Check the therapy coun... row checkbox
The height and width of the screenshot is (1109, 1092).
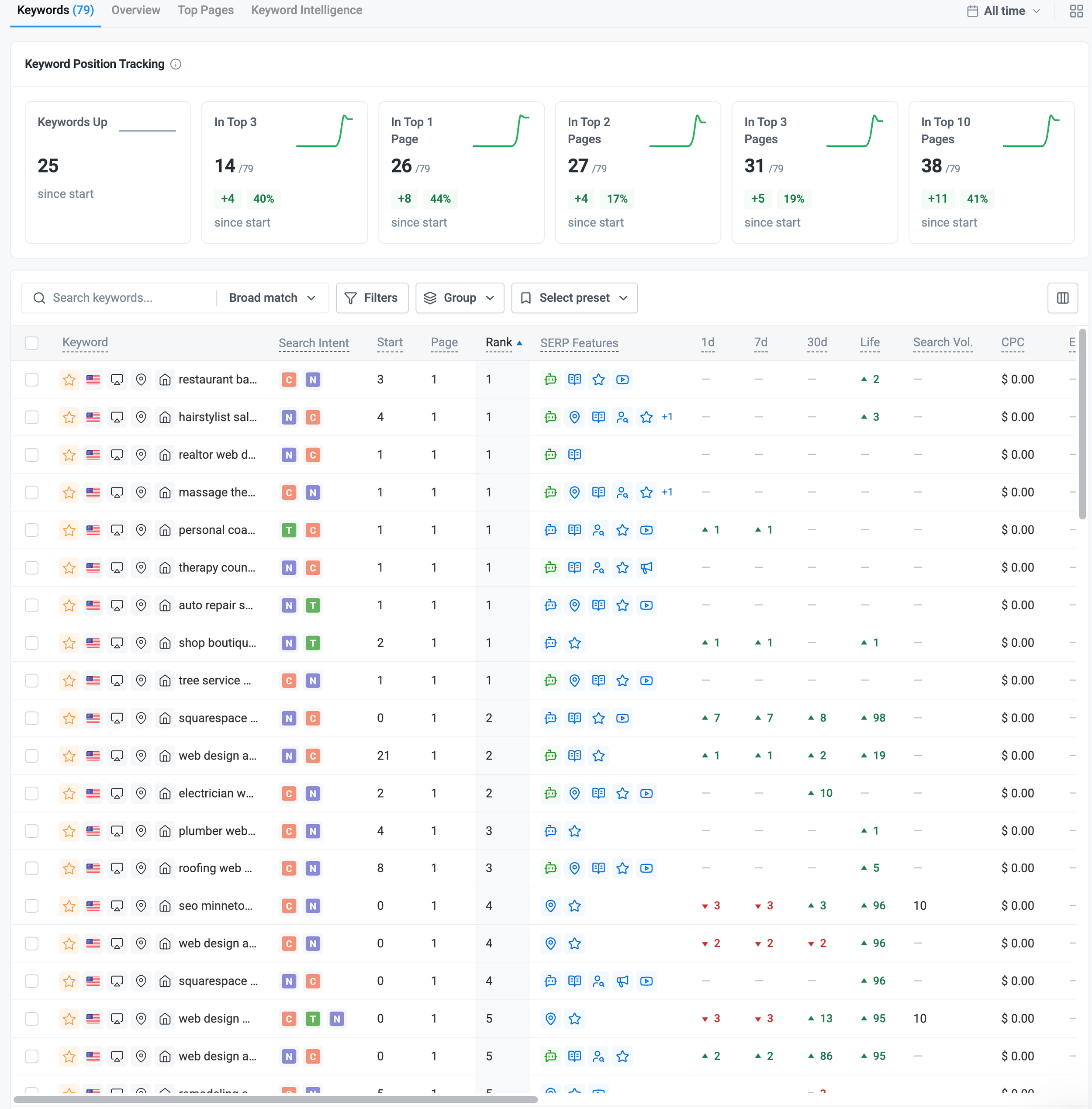(x=31, y=568)
